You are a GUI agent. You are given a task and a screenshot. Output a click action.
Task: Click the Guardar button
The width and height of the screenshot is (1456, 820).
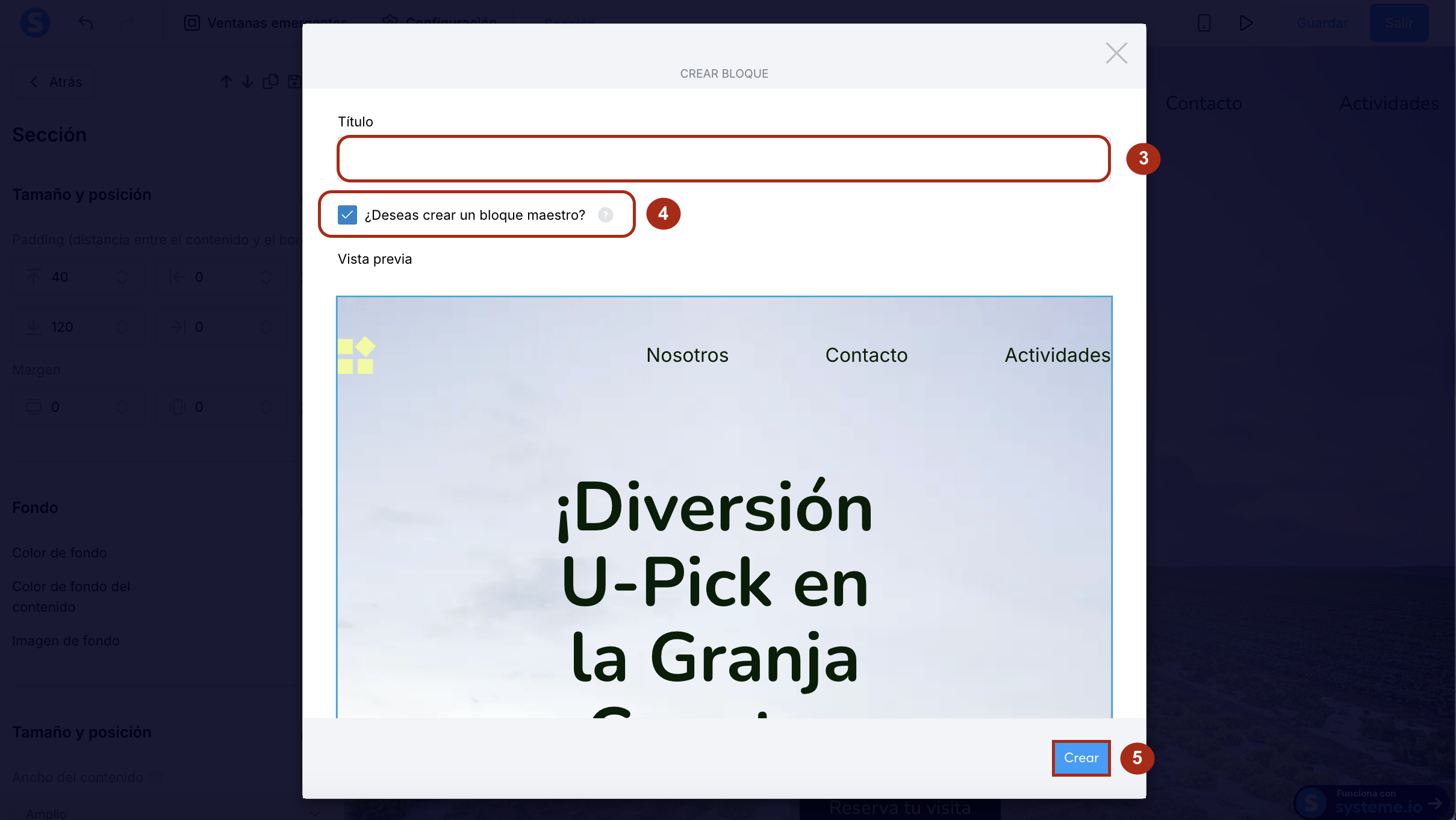pyautogui.click(x=1322, y=23)
